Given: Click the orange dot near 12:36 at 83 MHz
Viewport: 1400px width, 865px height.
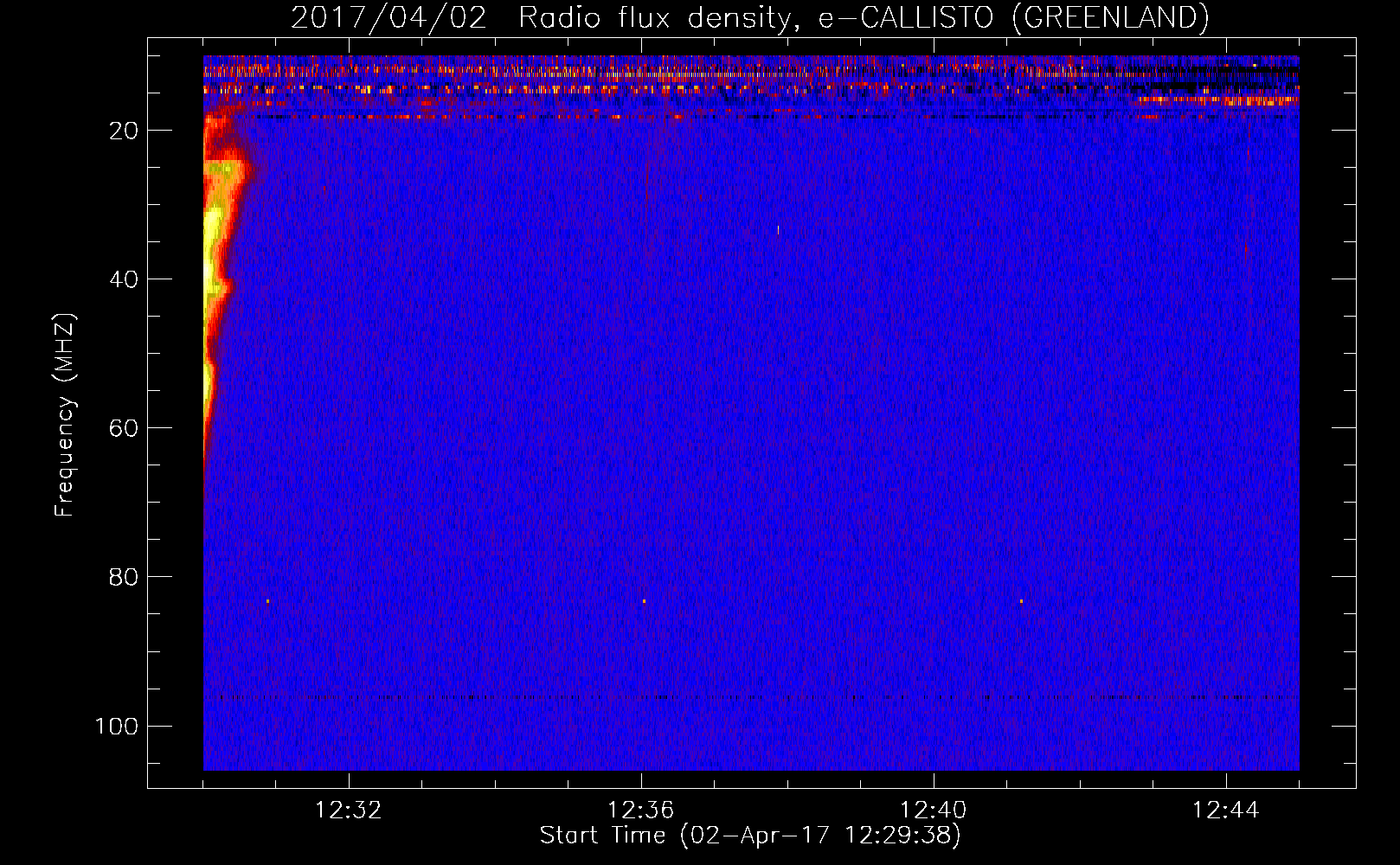Looking at the screenshot, I should 644,600.
